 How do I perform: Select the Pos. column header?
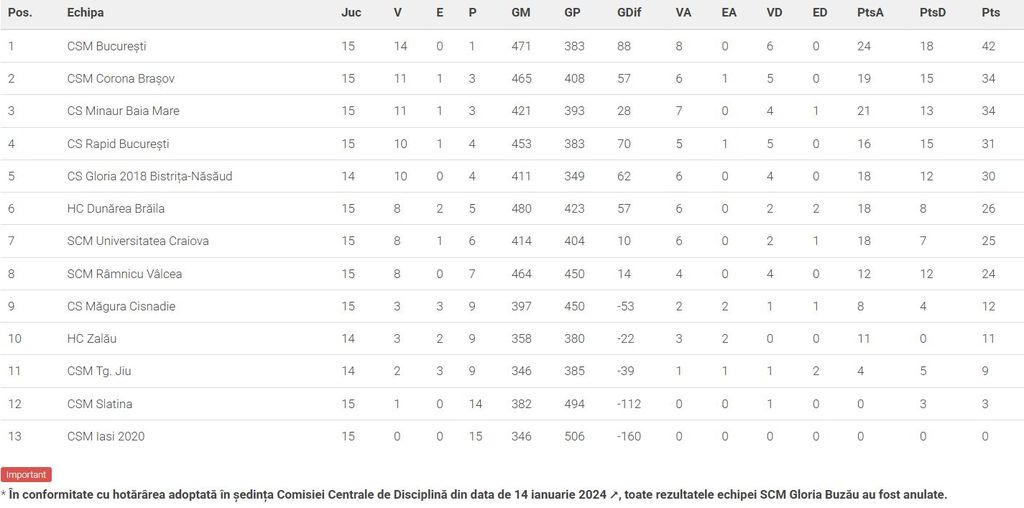point(20,13)
